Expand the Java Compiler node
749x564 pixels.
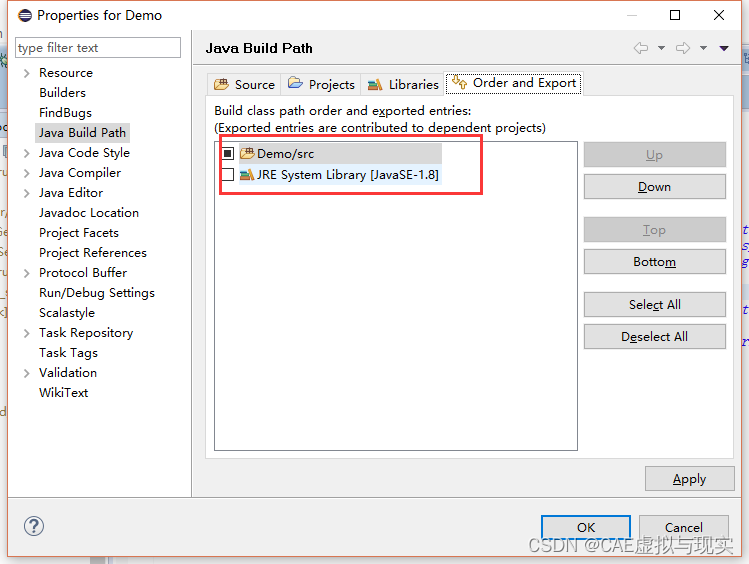(27, 173)
